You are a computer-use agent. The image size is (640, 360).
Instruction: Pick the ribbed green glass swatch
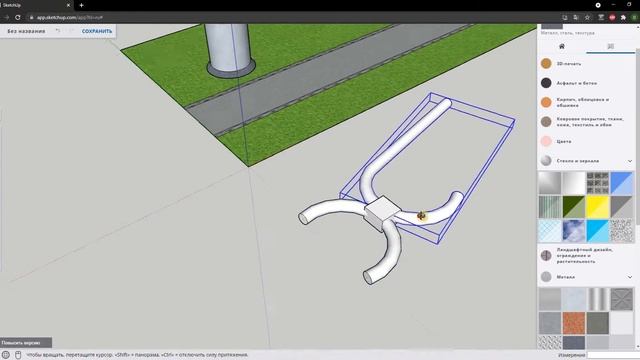pos(550,207)
